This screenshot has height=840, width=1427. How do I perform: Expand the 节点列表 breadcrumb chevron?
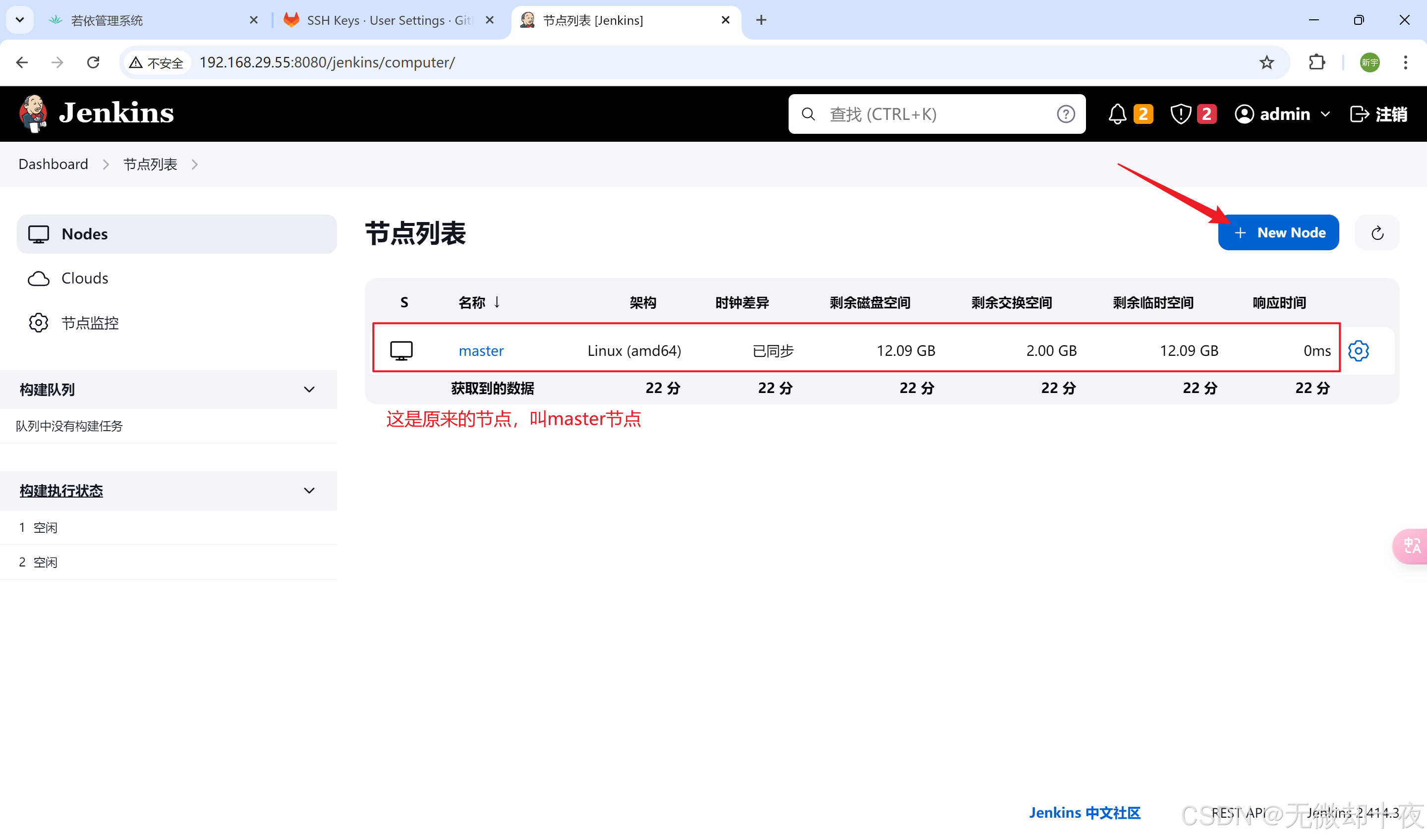[195, 164]
